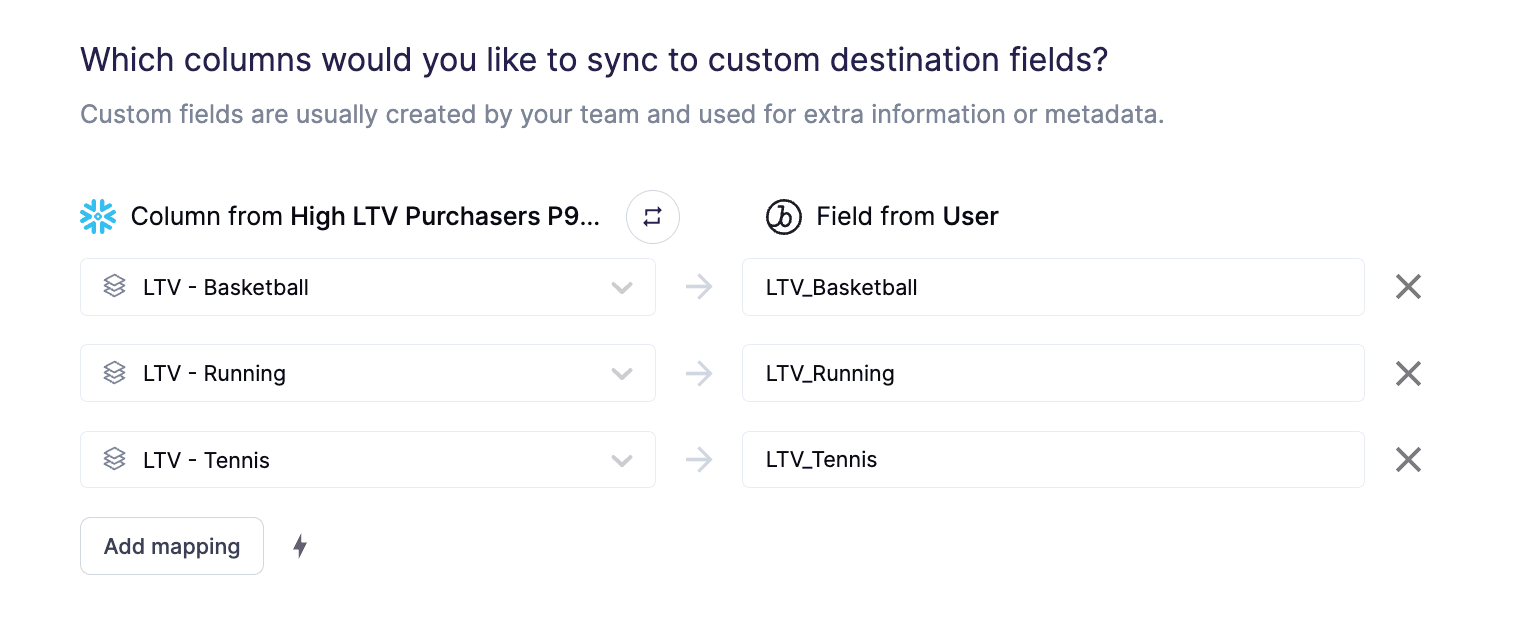Delete the LTV_Running mapping with X

coord(1408,373)
